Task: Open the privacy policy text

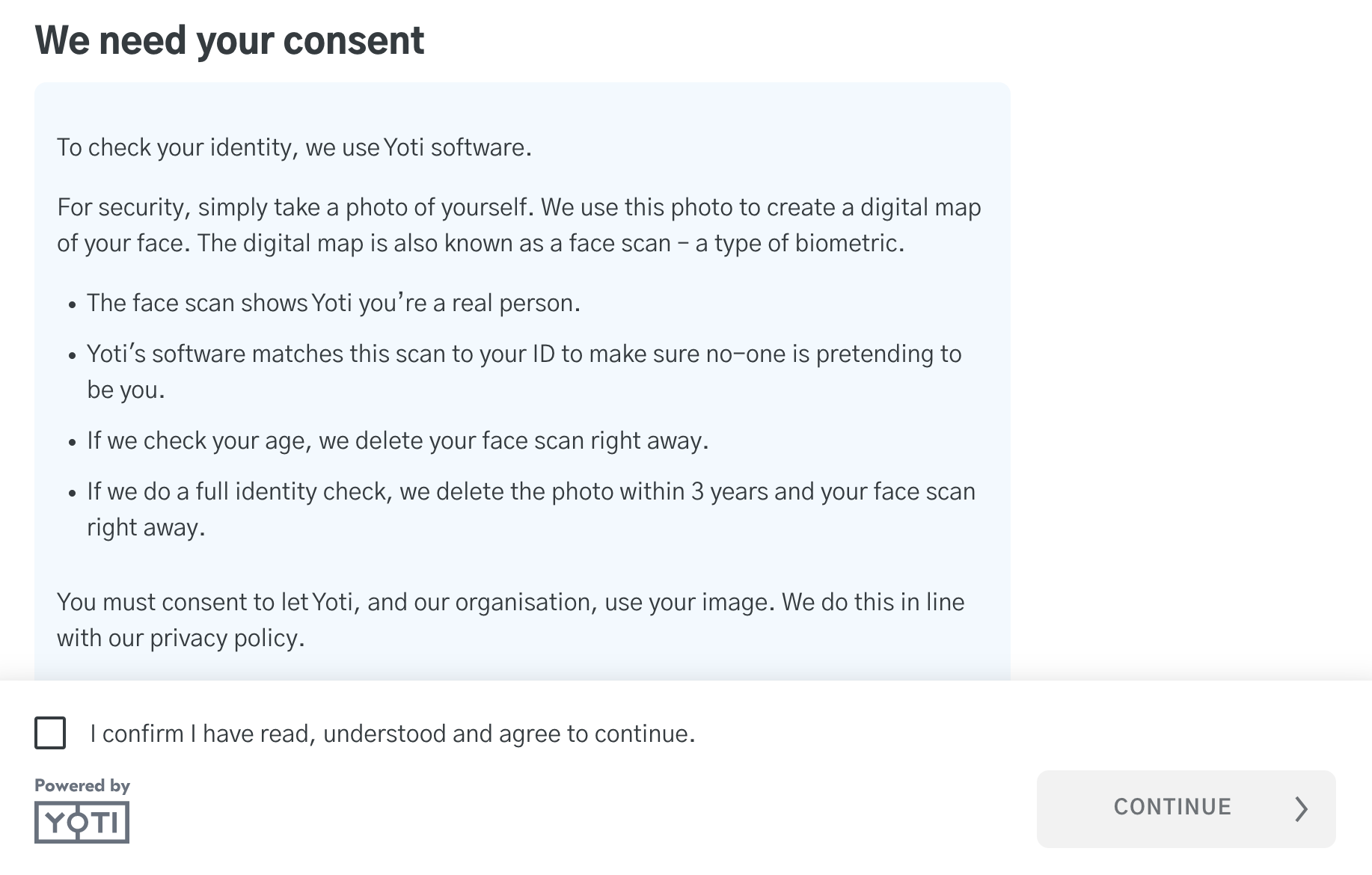Action: 226,638
